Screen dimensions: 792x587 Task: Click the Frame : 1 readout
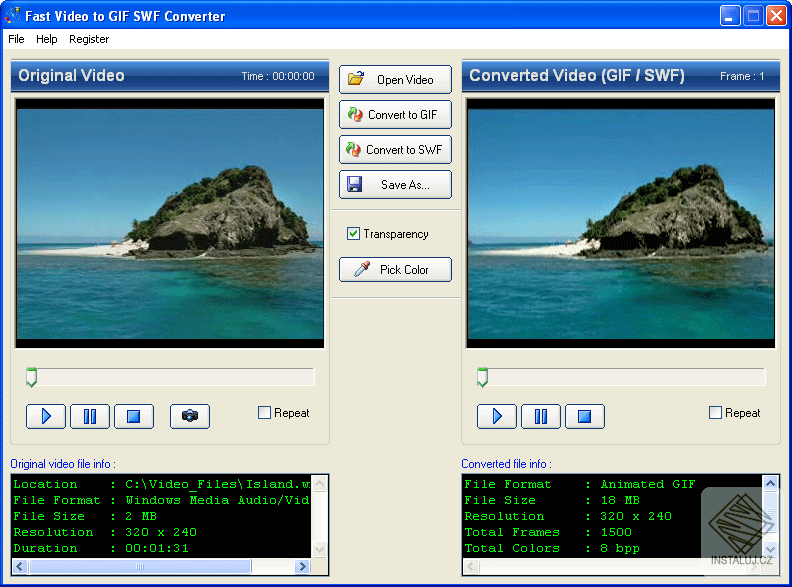tap(742, 76)
